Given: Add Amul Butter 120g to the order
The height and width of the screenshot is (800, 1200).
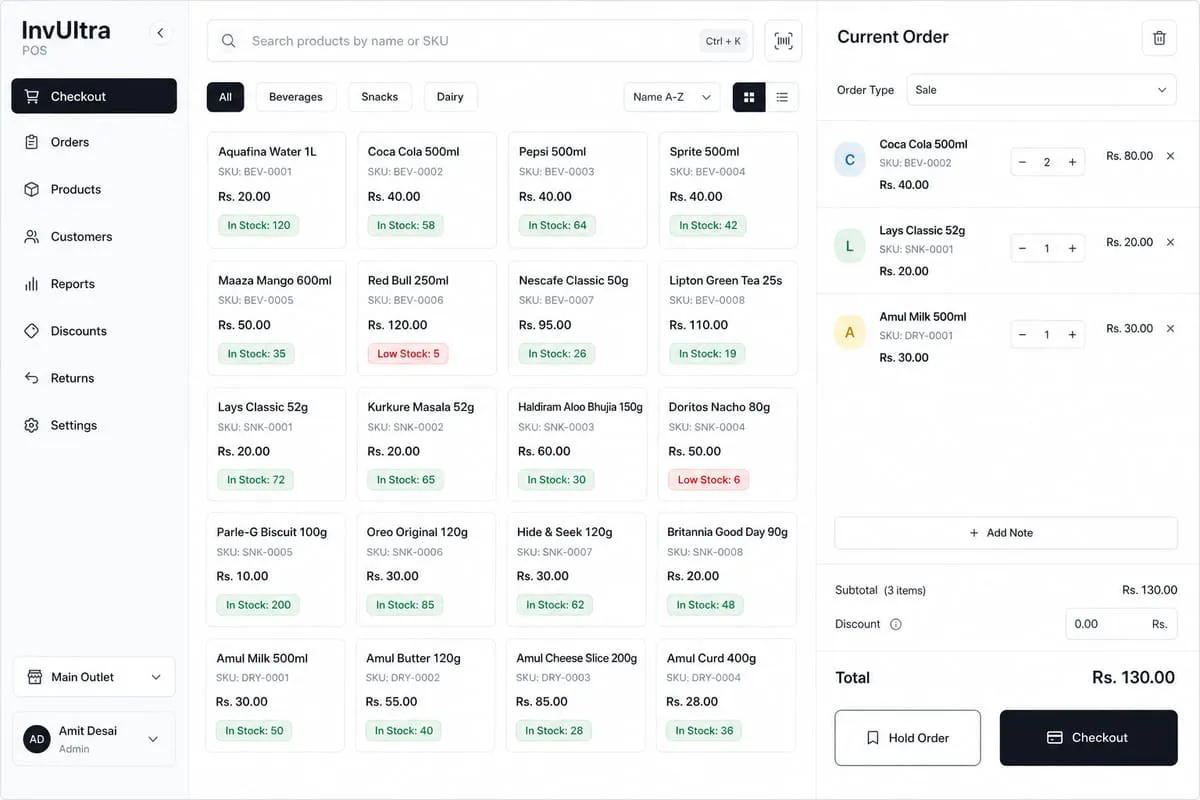Looking at the screenshot, I should coord(425,695).
